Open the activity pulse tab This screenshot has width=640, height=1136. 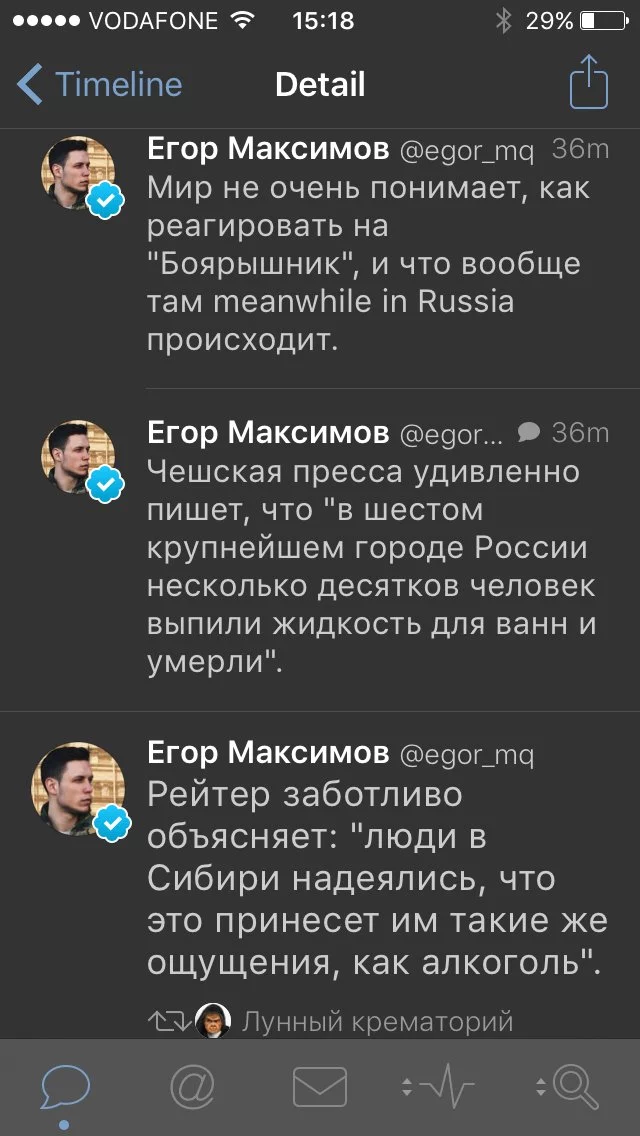[x=438, y=1087]
